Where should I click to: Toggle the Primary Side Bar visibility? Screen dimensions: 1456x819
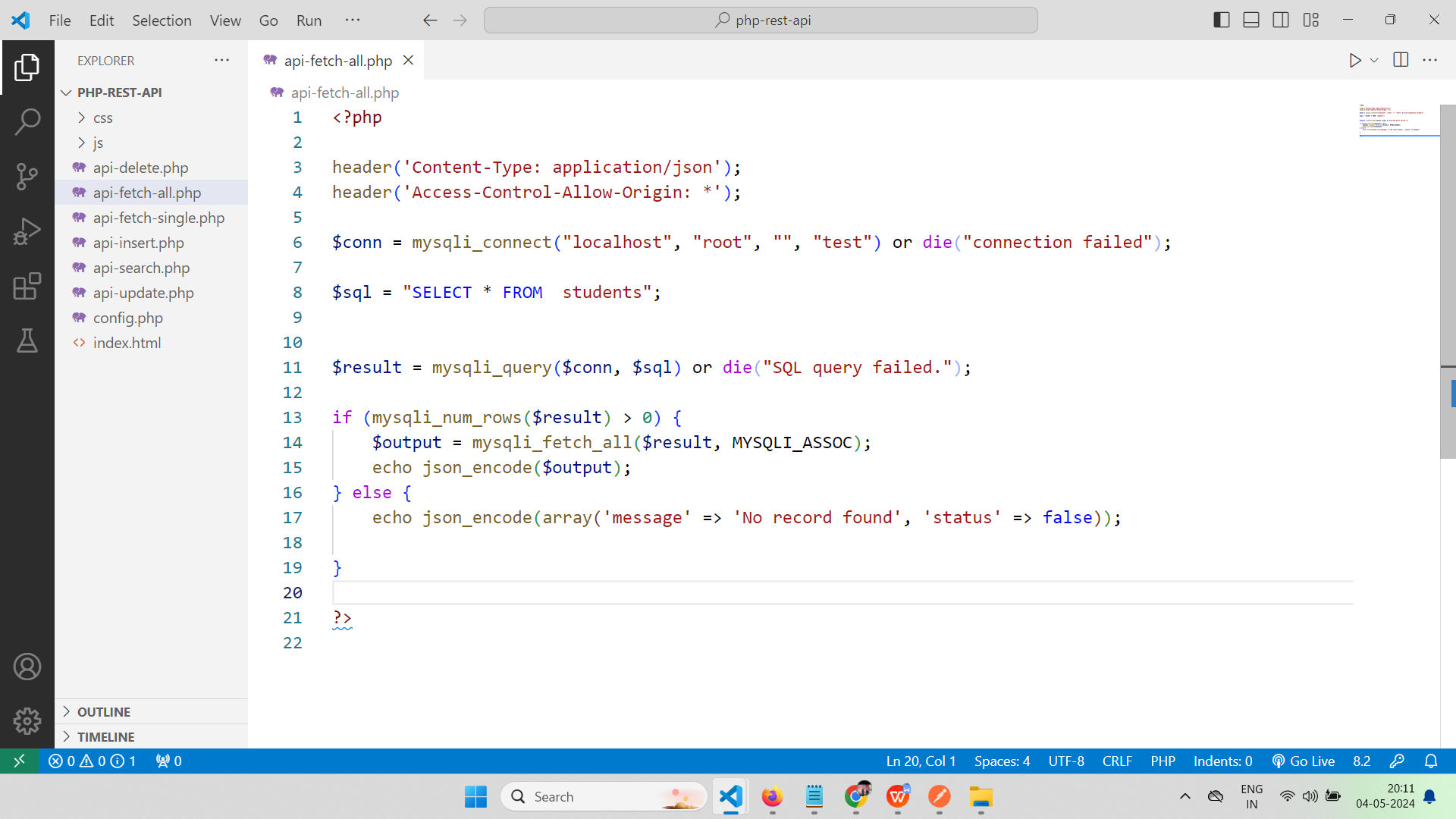[1222, 20]
